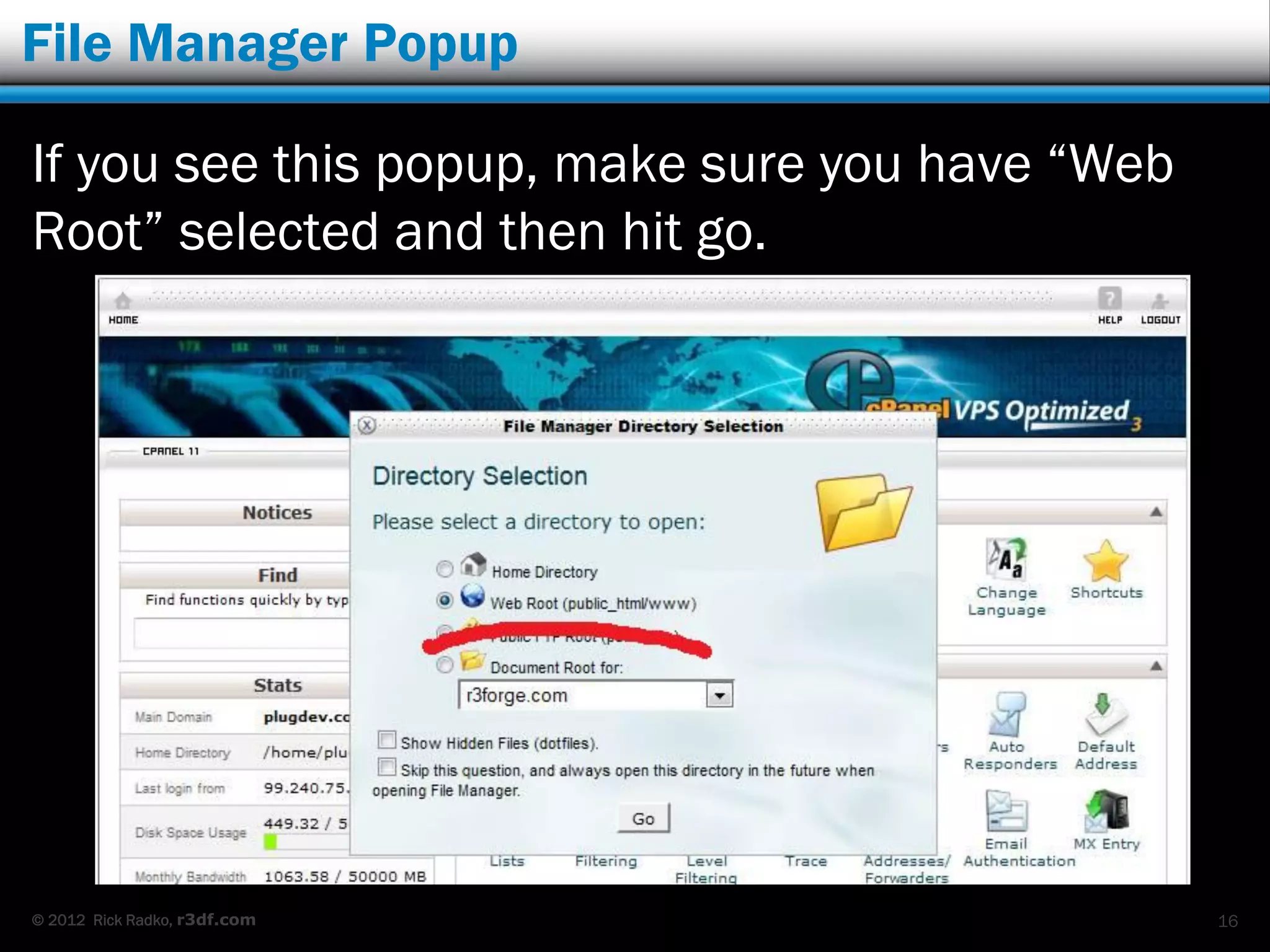
Task: Open Change Language icon
Action: (x=1007, y=558)
